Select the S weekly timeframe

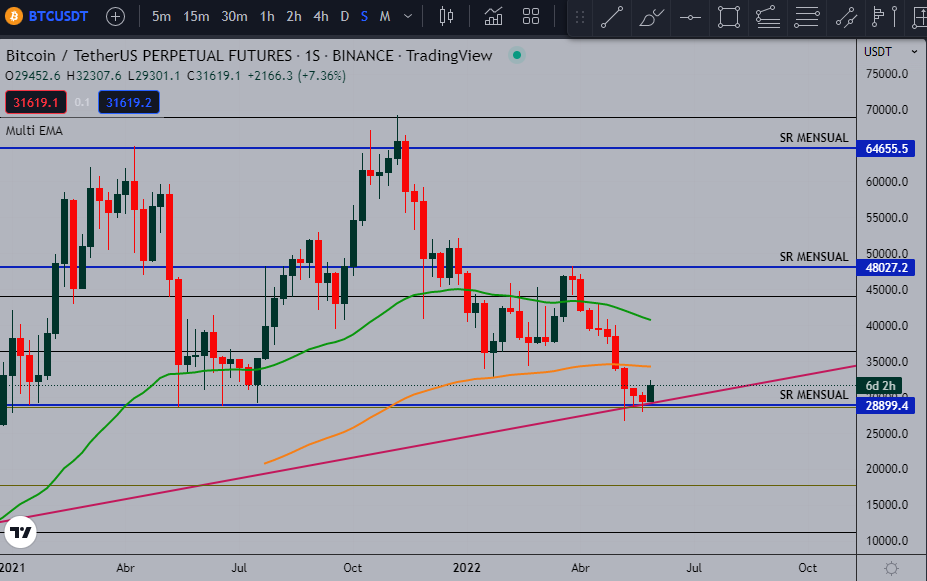click(364, 17)
